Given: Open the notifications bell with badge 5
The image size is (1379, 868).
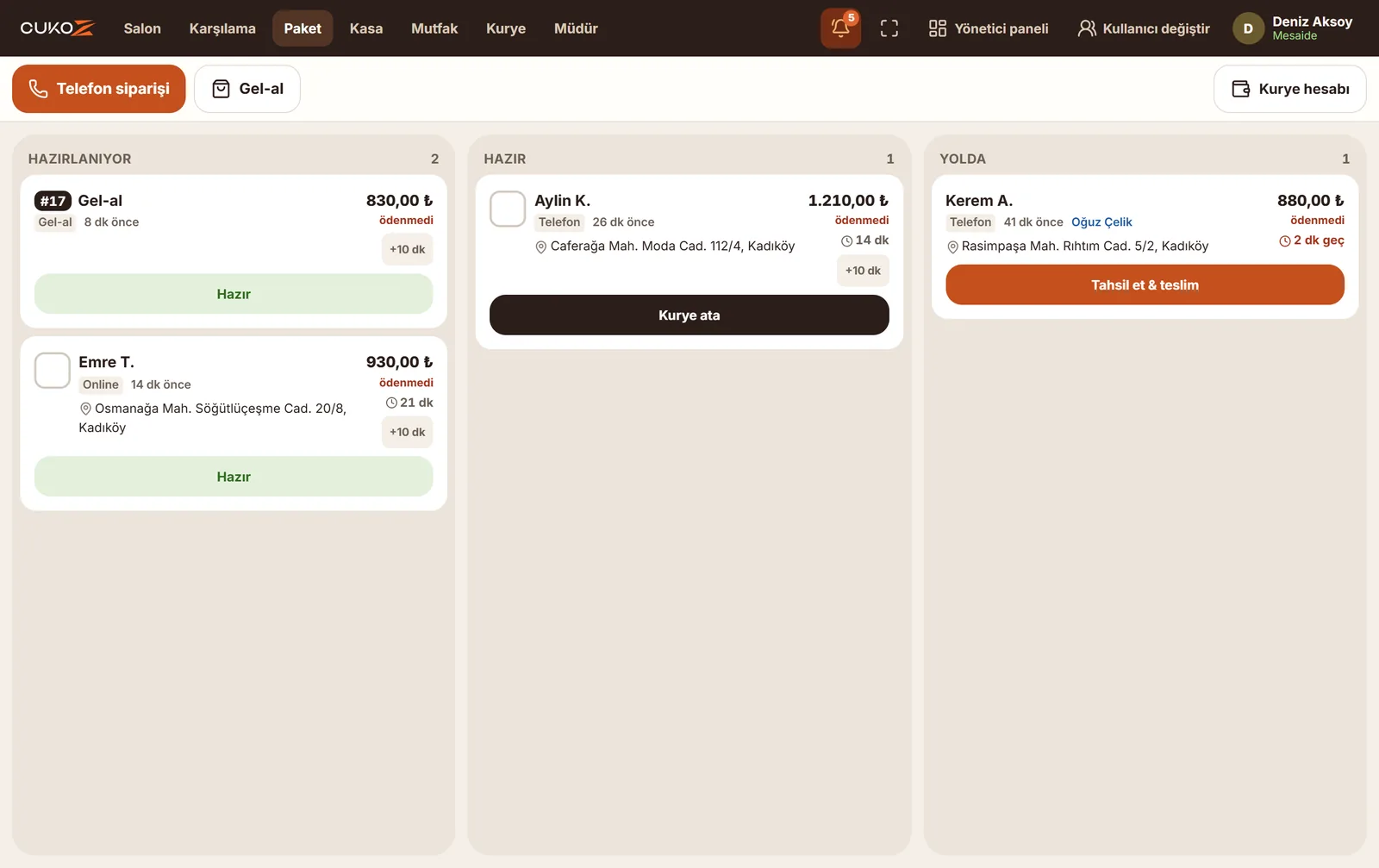Looking at the screenshot, I should point(840,28).
